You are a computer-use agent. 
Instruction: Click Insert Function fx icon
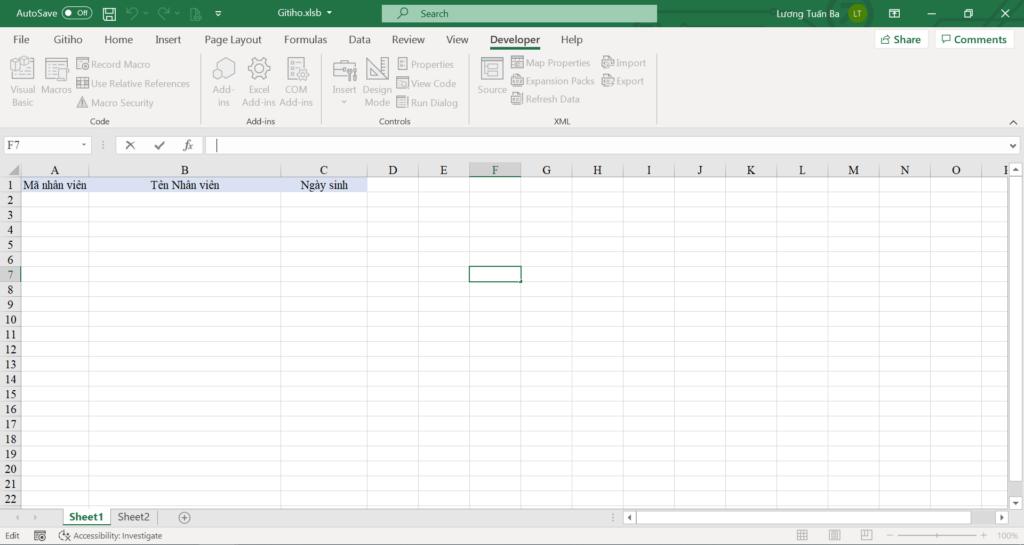click(187, 145)
